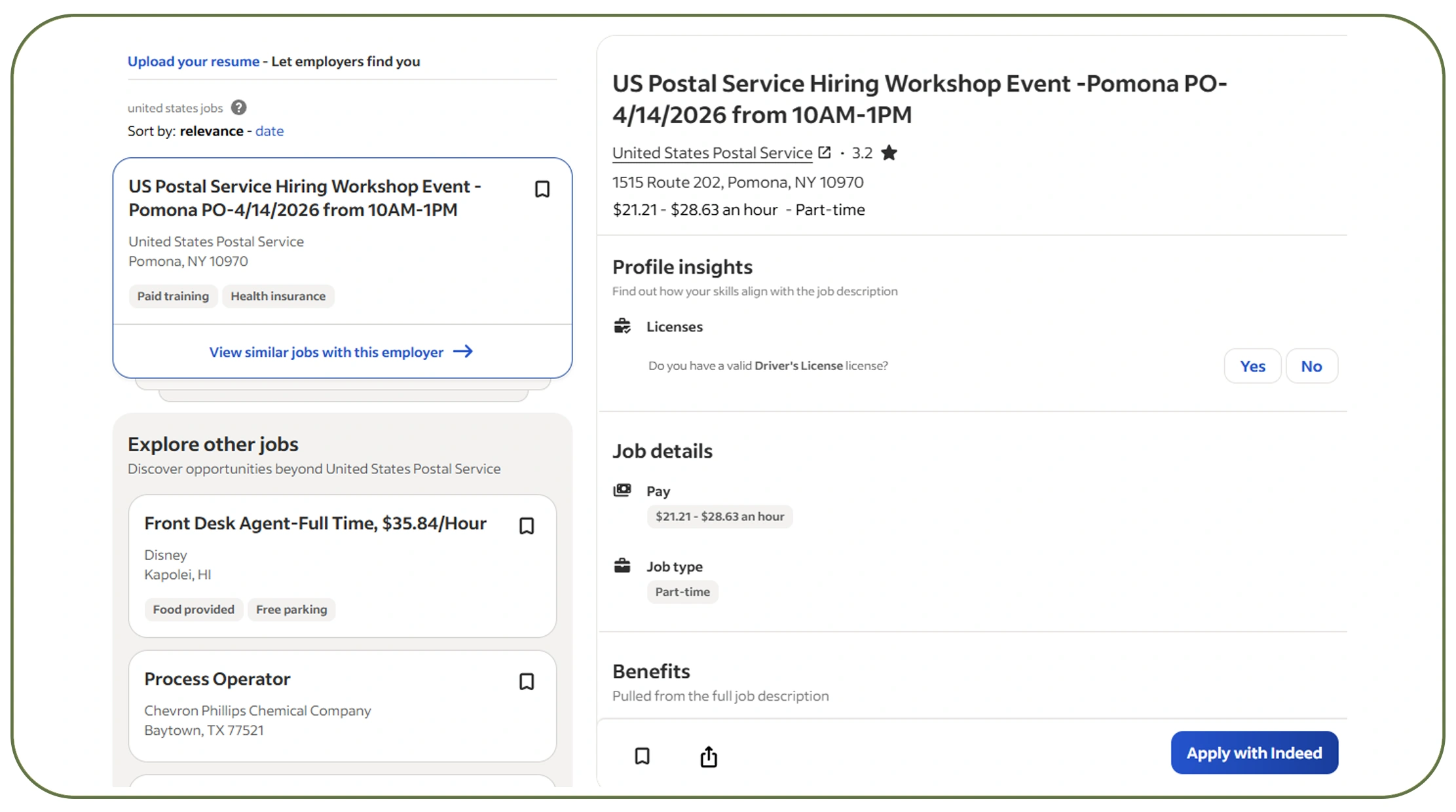1456x812 pixels.
Task: Click the star icon beside the 3.2 rating
Action: (889, 153)
